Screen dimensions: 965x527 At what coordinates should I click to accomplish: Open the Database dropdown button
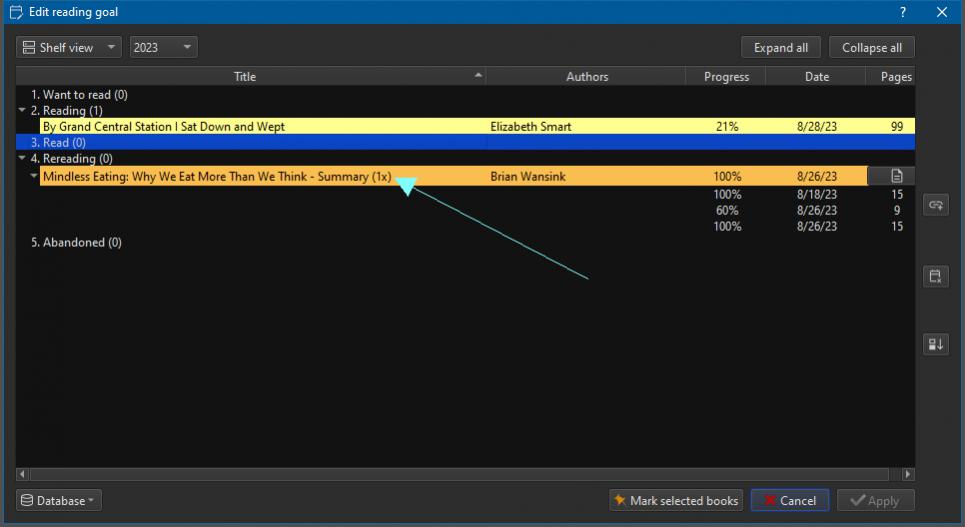pos(58,501)
